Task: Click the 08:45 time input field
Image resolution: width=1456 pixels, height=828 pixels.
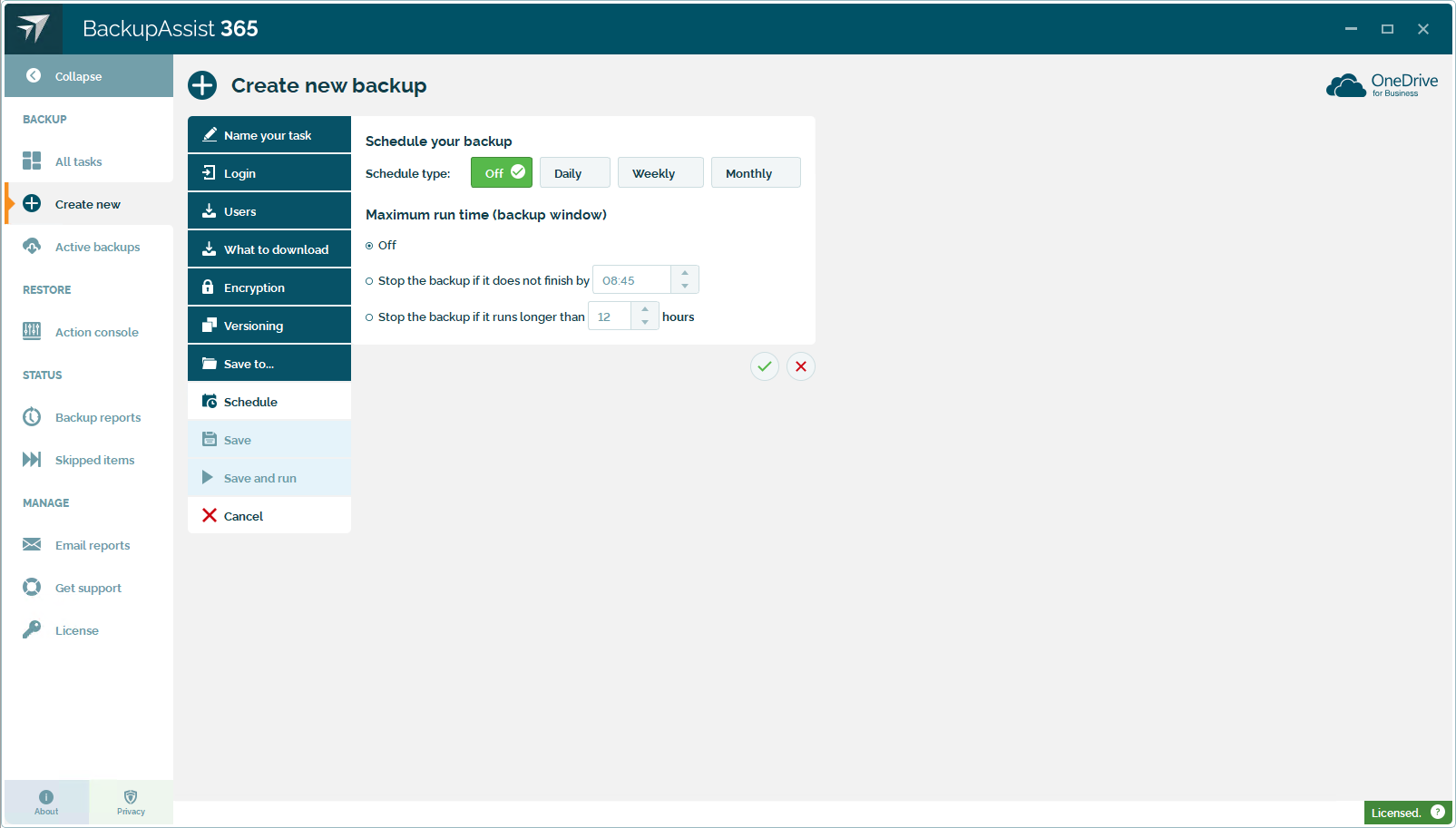Action: tap(632, 280)
